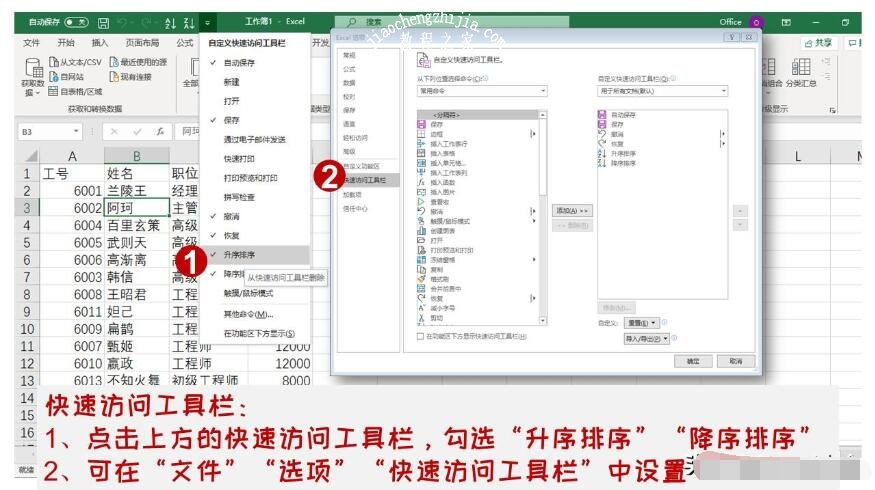The width and height of the screenshot is (875, 490).
Task: Switch to the 开始 ribbon tab
Action: [66, 42]
